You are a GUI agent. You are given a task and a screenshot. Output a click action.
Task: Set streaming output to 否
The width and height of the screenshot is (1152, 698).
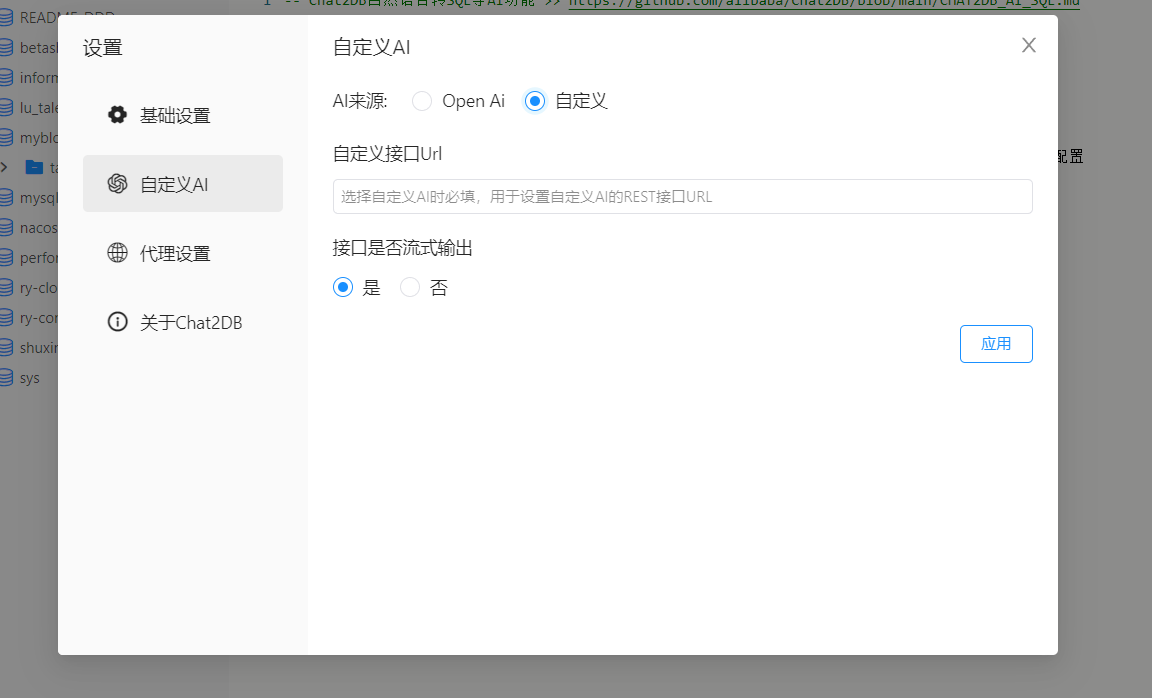click(x=410, y=287)
